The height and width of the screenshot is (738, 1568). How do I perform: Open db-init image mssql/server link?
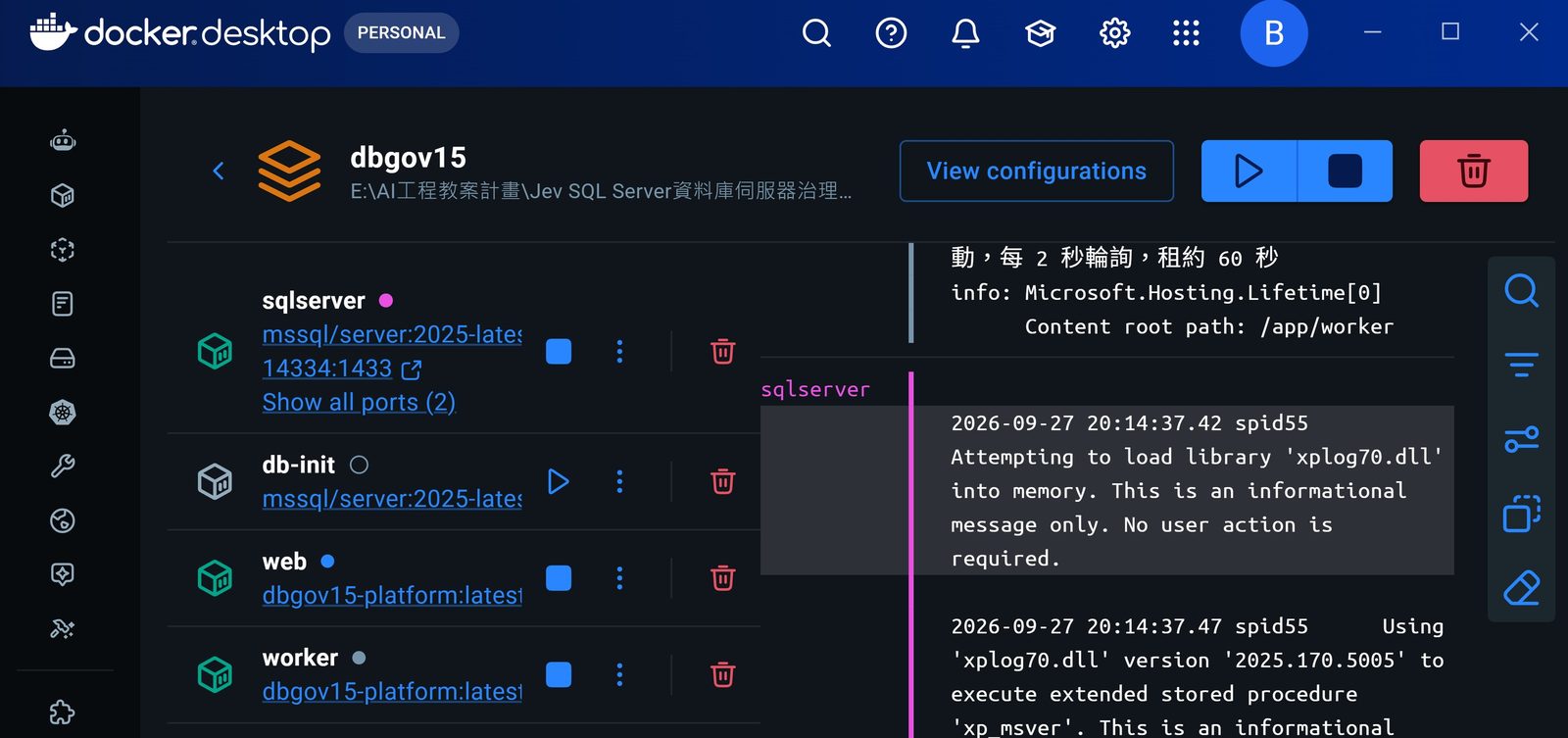pos(392,500)
